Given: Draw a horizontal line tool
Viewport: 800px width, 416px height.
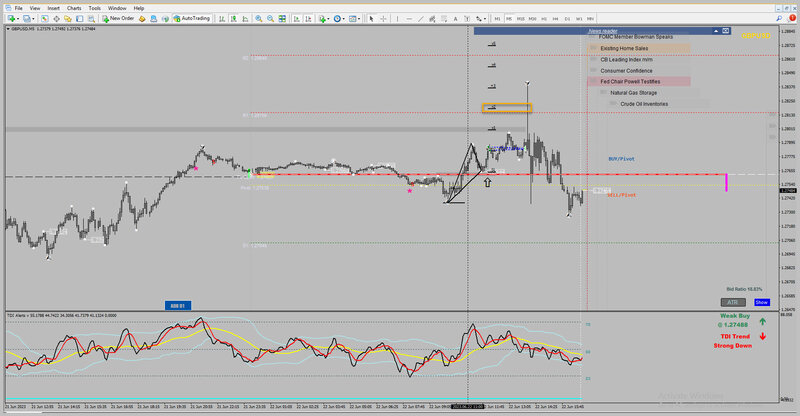Looking at the screenshot, I should 409,18.
